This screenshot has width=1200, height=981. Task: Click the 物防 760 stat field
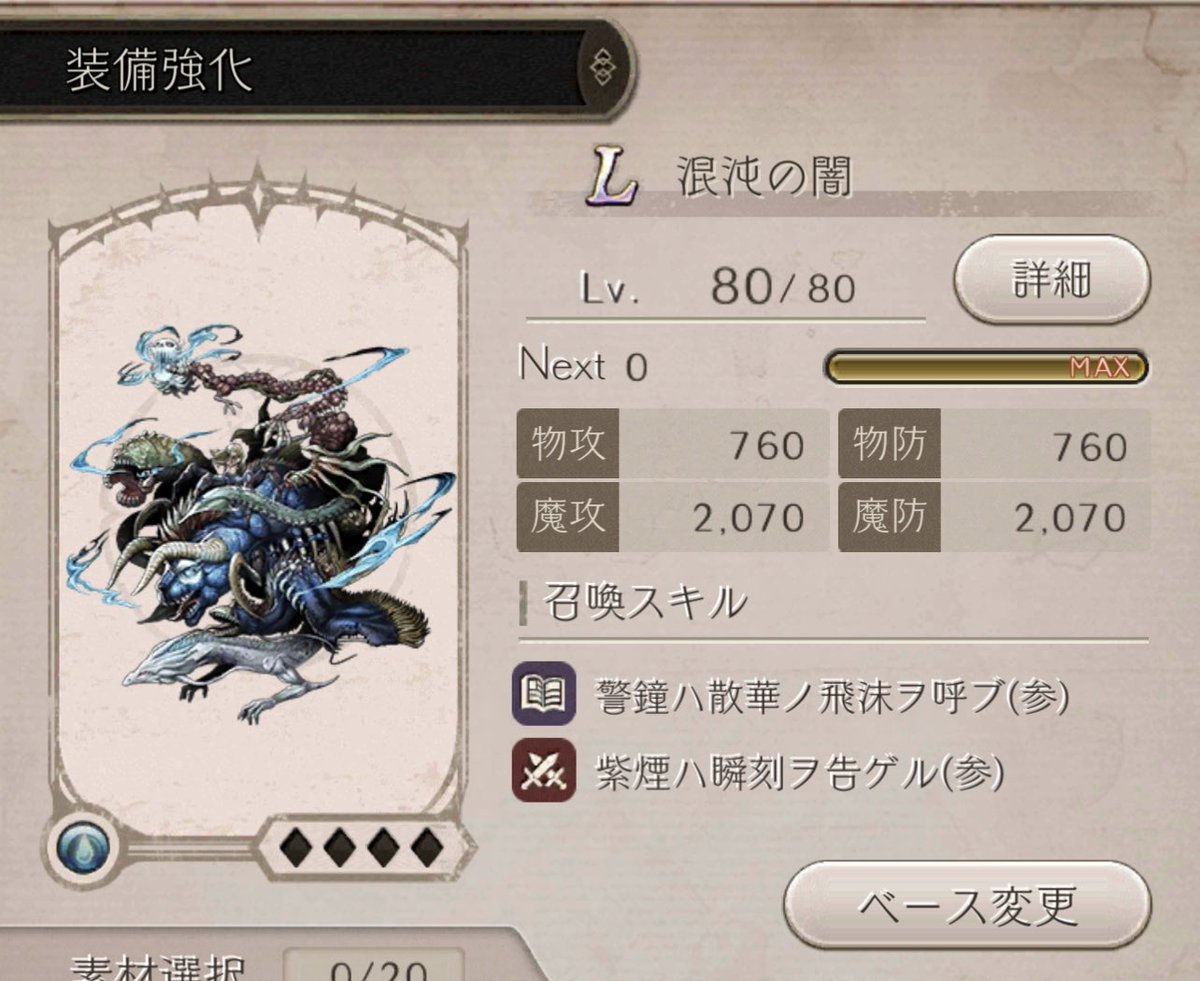(x=994, y=446)
